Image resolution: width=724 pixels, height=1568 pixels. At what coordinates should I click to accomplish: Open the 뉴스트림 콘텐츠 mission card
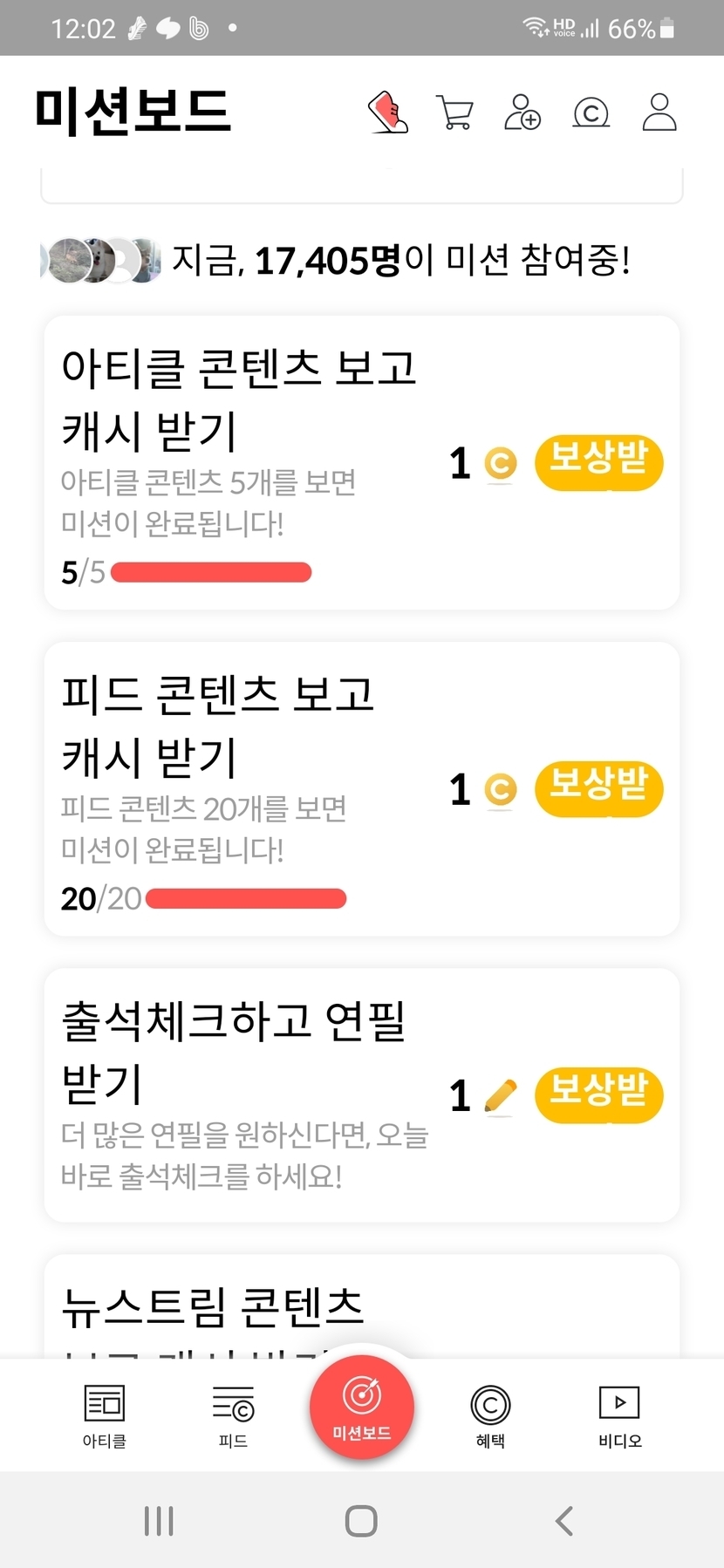click(361, 1306)
